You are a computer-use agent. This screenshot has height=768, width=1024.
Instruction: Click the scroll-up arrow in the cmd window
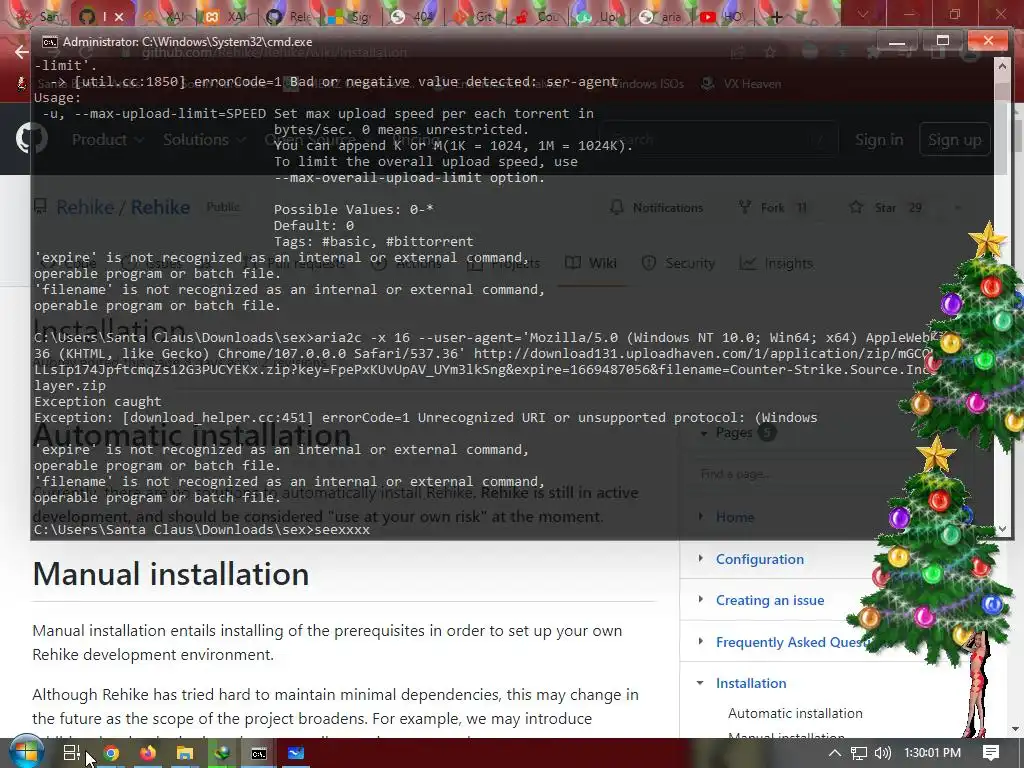click(x=1001, y=65)
